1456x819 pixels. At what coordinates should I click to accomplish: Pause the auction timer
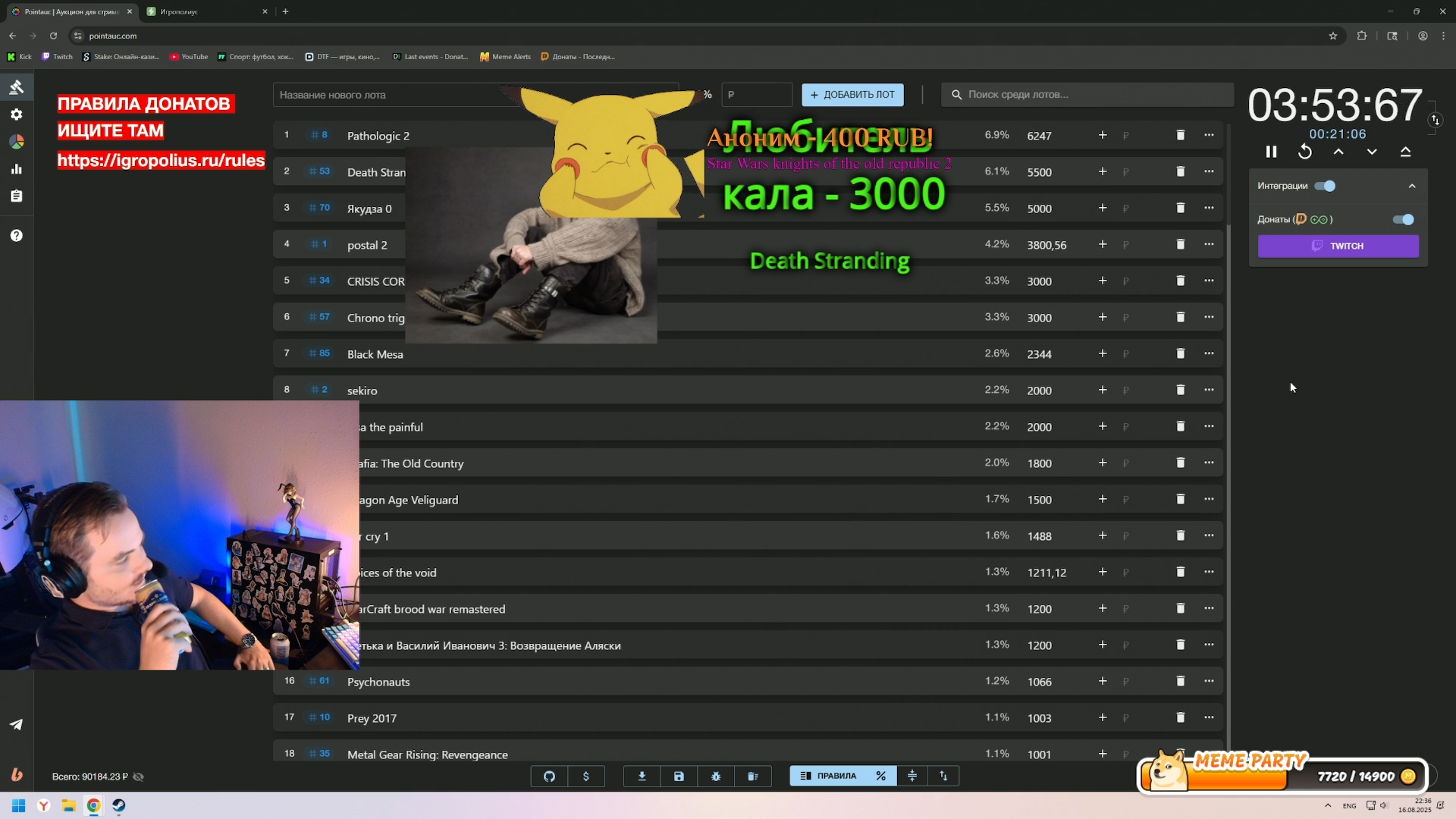point(1271,152)
